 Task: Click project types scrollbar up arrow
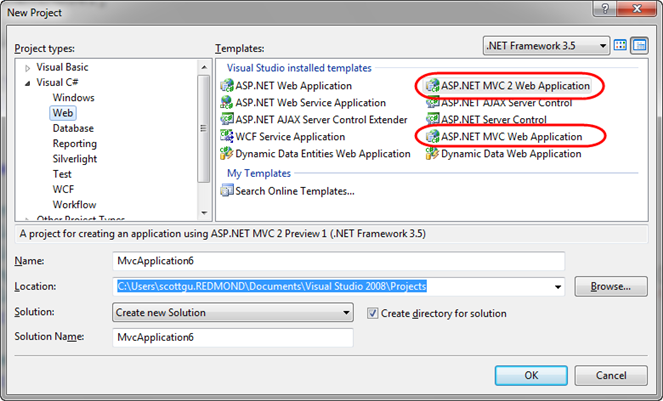[204, 67]
